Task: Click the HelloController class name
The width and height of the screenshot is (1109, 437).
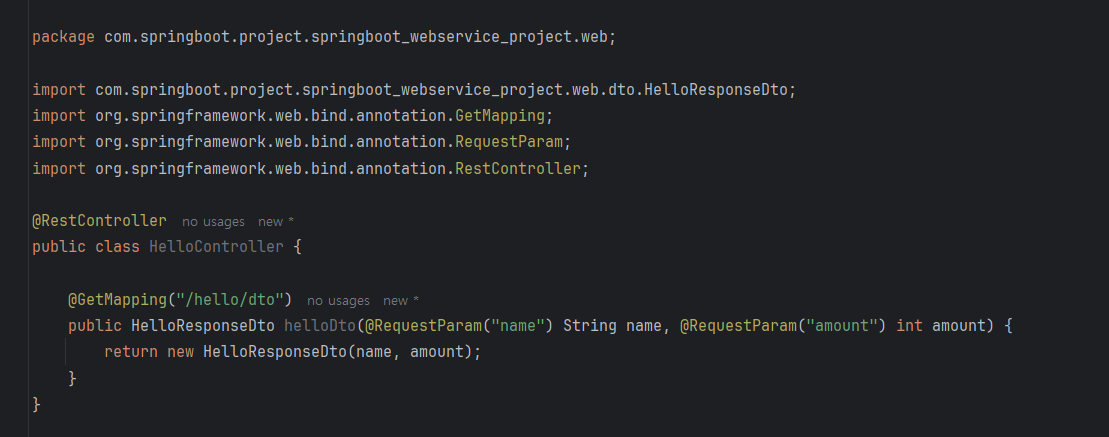Action: click(x=216, y=247)
